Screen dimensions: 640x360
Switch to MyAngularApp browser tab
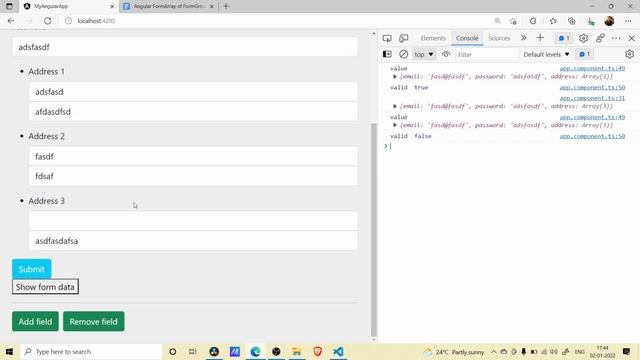[x=68, y=6]
